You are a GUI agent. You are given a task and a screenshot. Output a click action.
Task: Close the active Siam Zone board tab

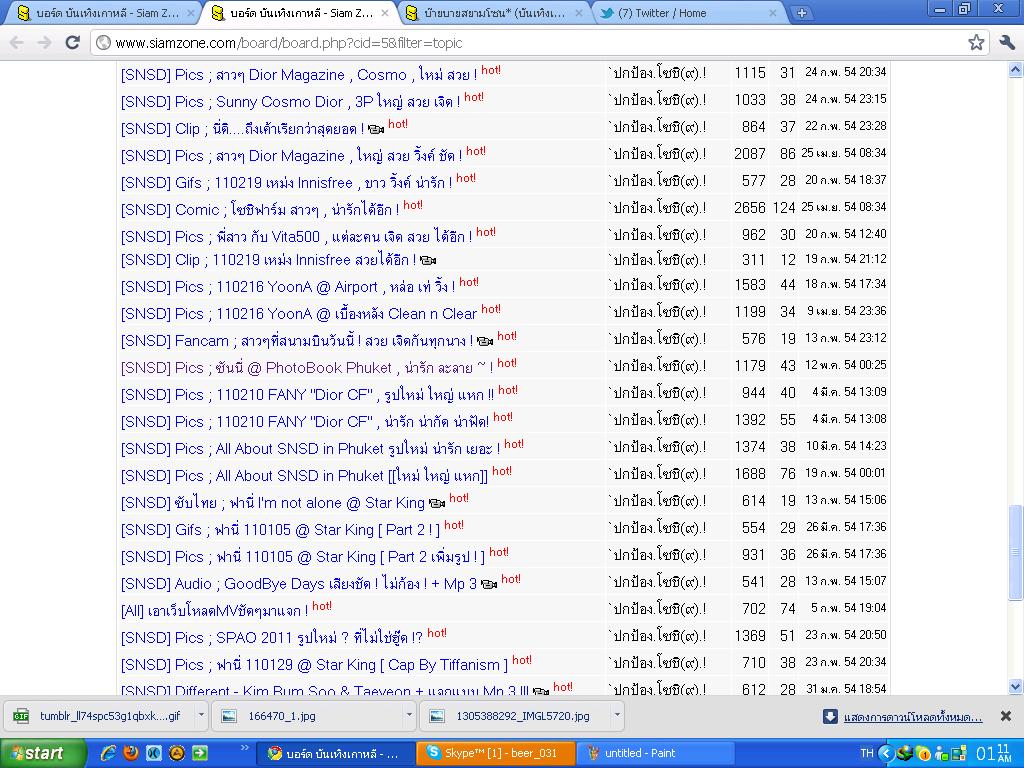click(385, 12)
